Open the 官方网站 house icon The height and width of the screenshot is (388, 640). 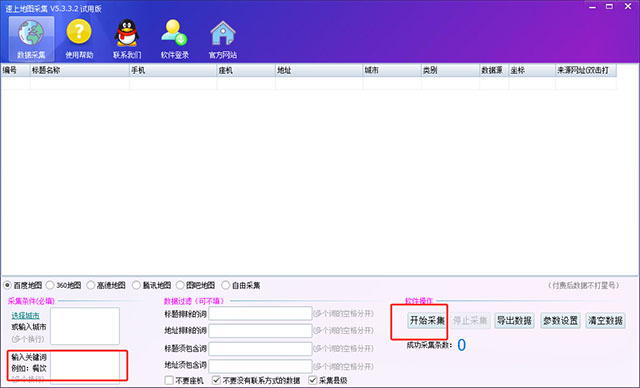click(x=222, y=39)
